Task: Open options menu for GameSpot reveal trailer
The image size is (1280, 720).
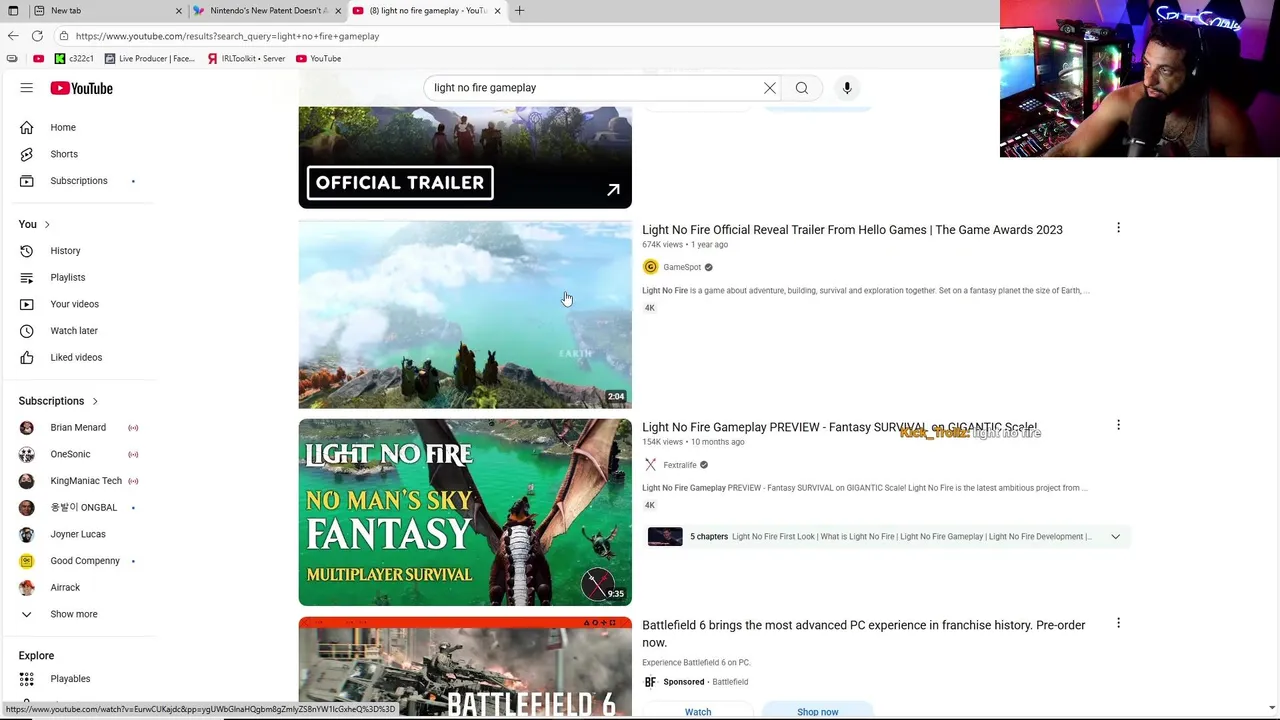Action: click(1118, 228)
